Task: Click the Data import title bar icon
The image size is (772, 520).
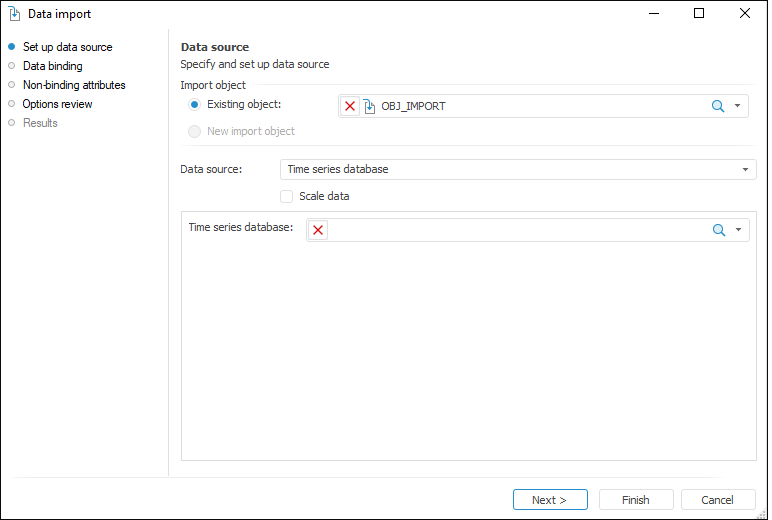Action: (x=14, y=14)
